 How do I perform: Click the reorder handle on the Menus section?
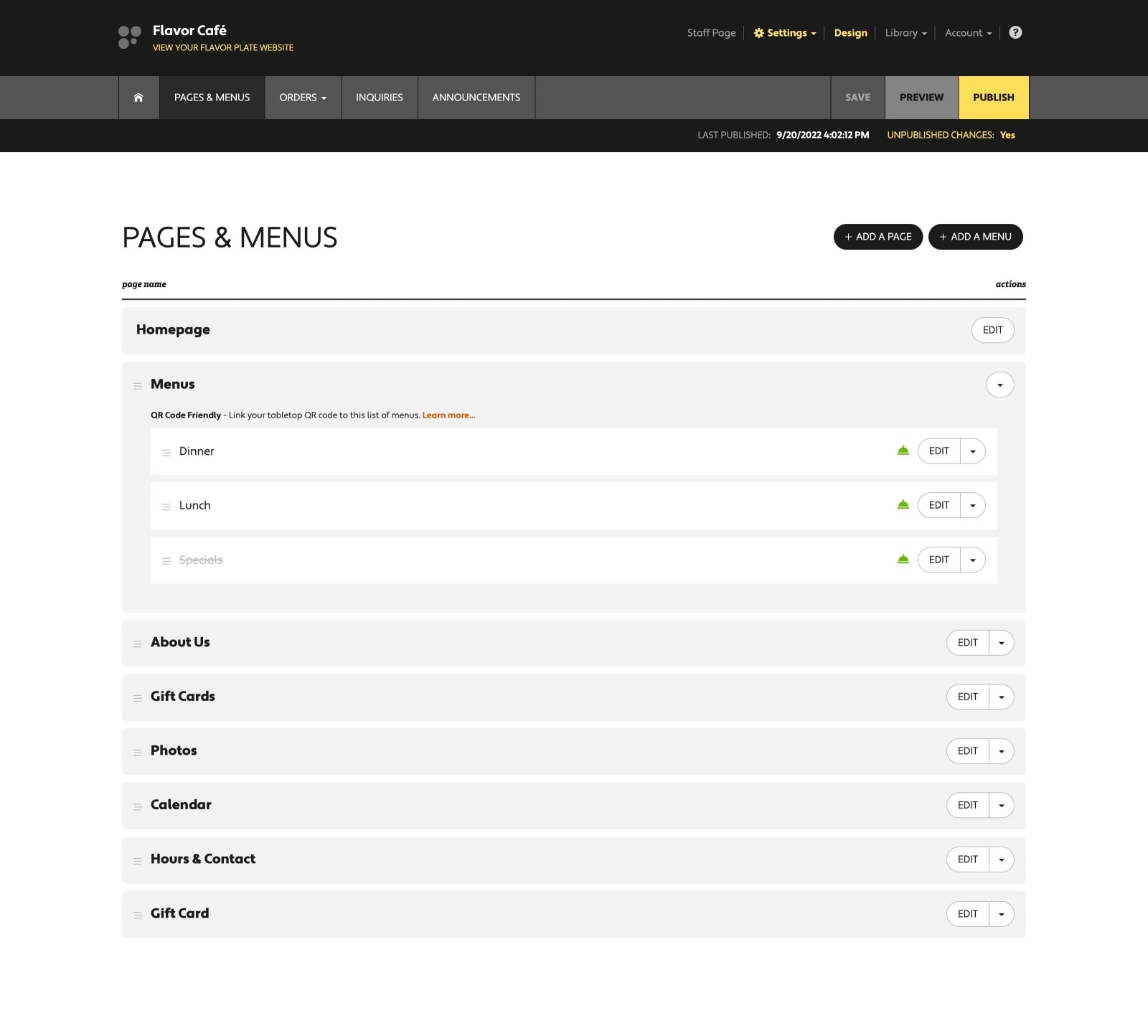138,385
